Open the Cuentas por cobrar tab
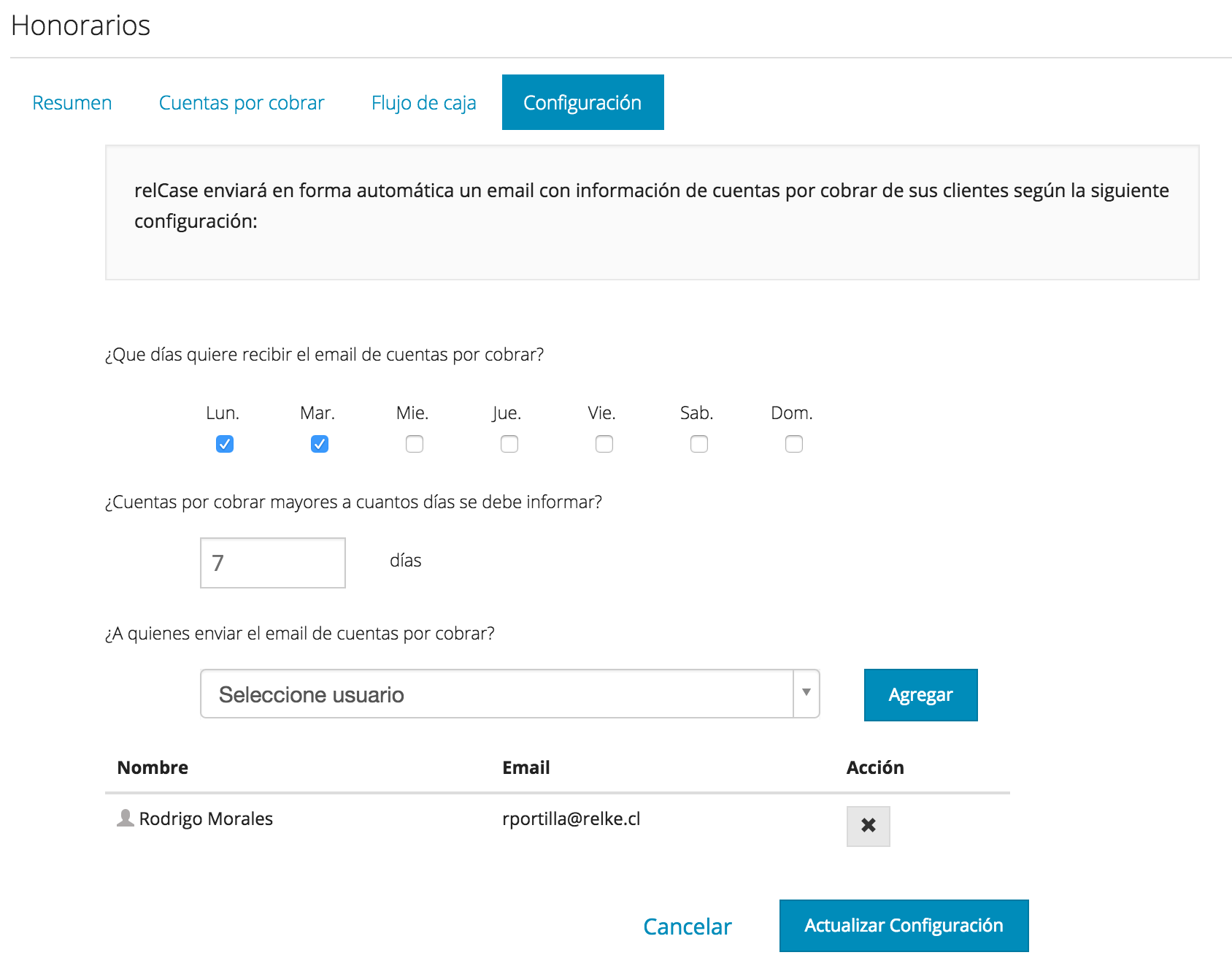Viewport: 1232px width, 974px height. (x=242, y=103)
